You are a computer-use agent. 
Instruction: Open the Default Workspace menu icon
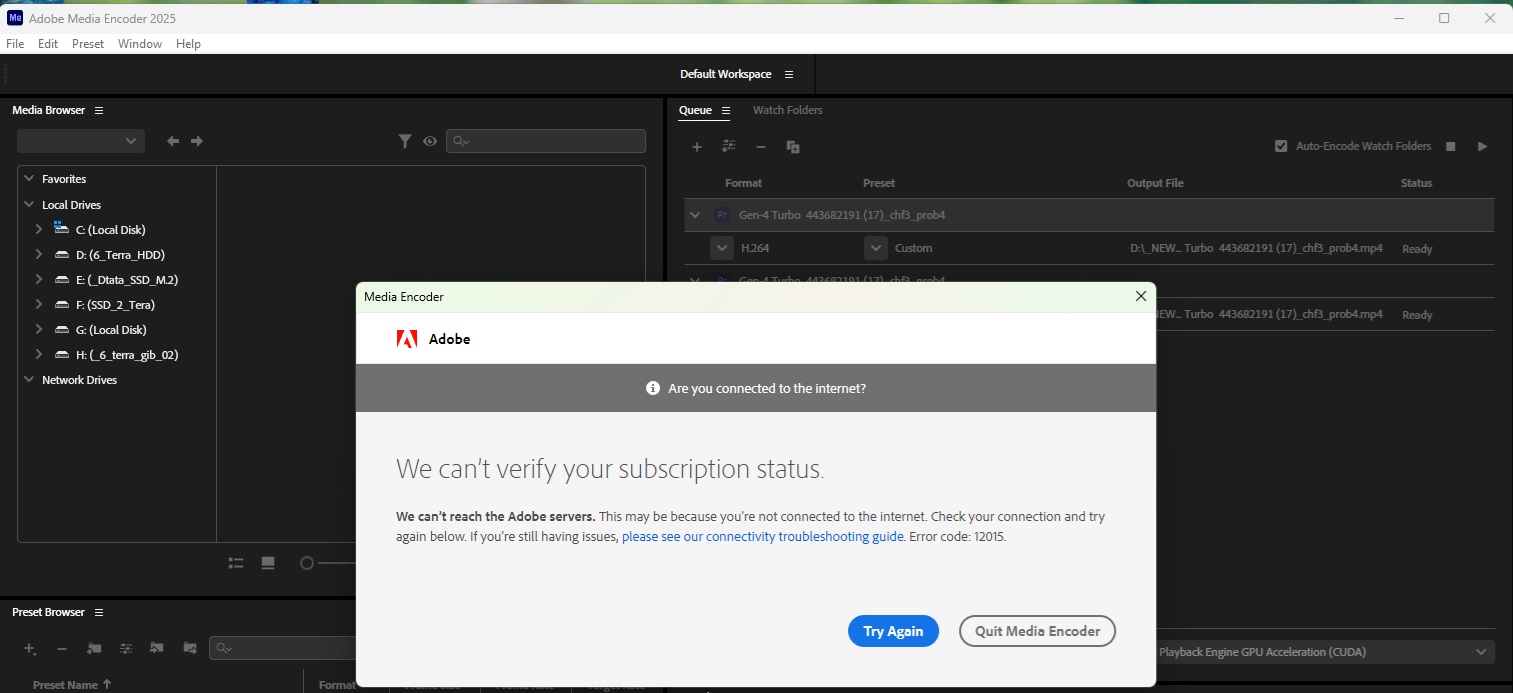tap(789, 74)
